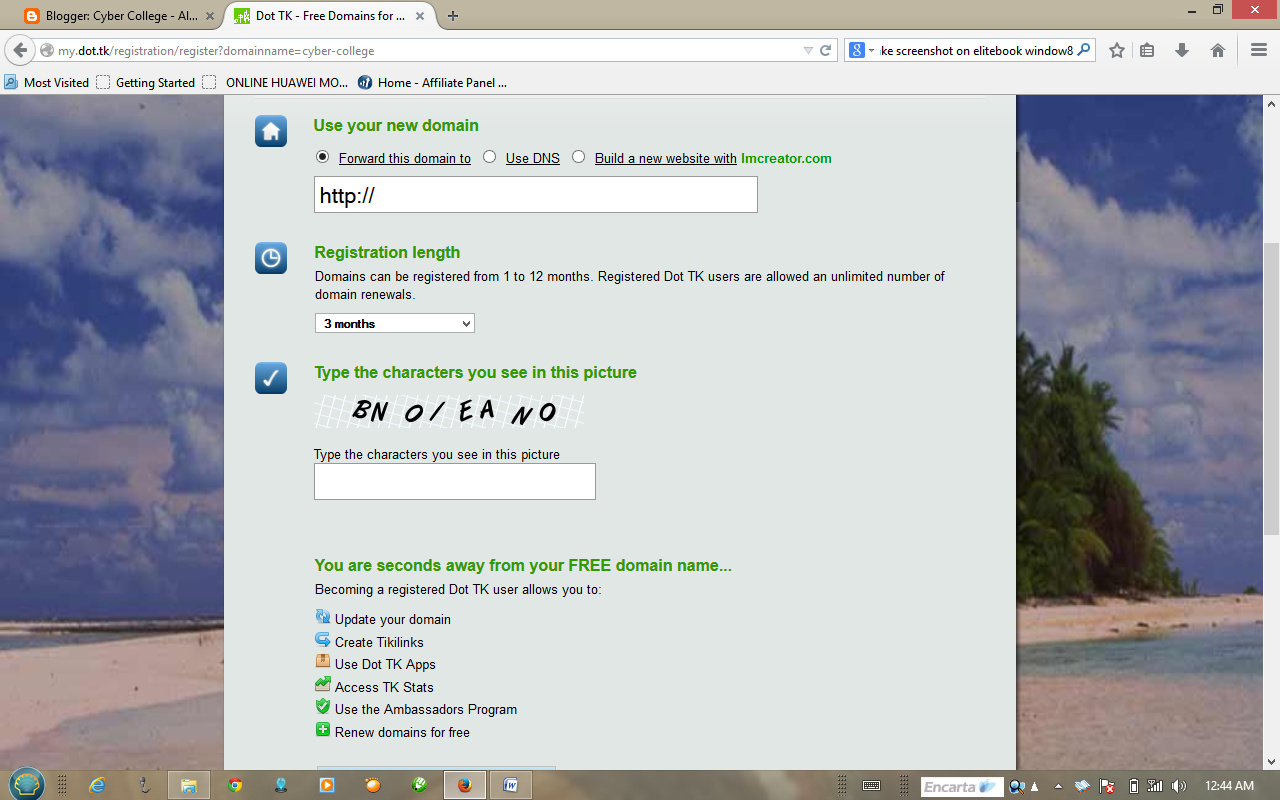The height and width of the screenshot is (800, 1280).
Task: Show bookmarks list icon
Action: (1147, 50)
